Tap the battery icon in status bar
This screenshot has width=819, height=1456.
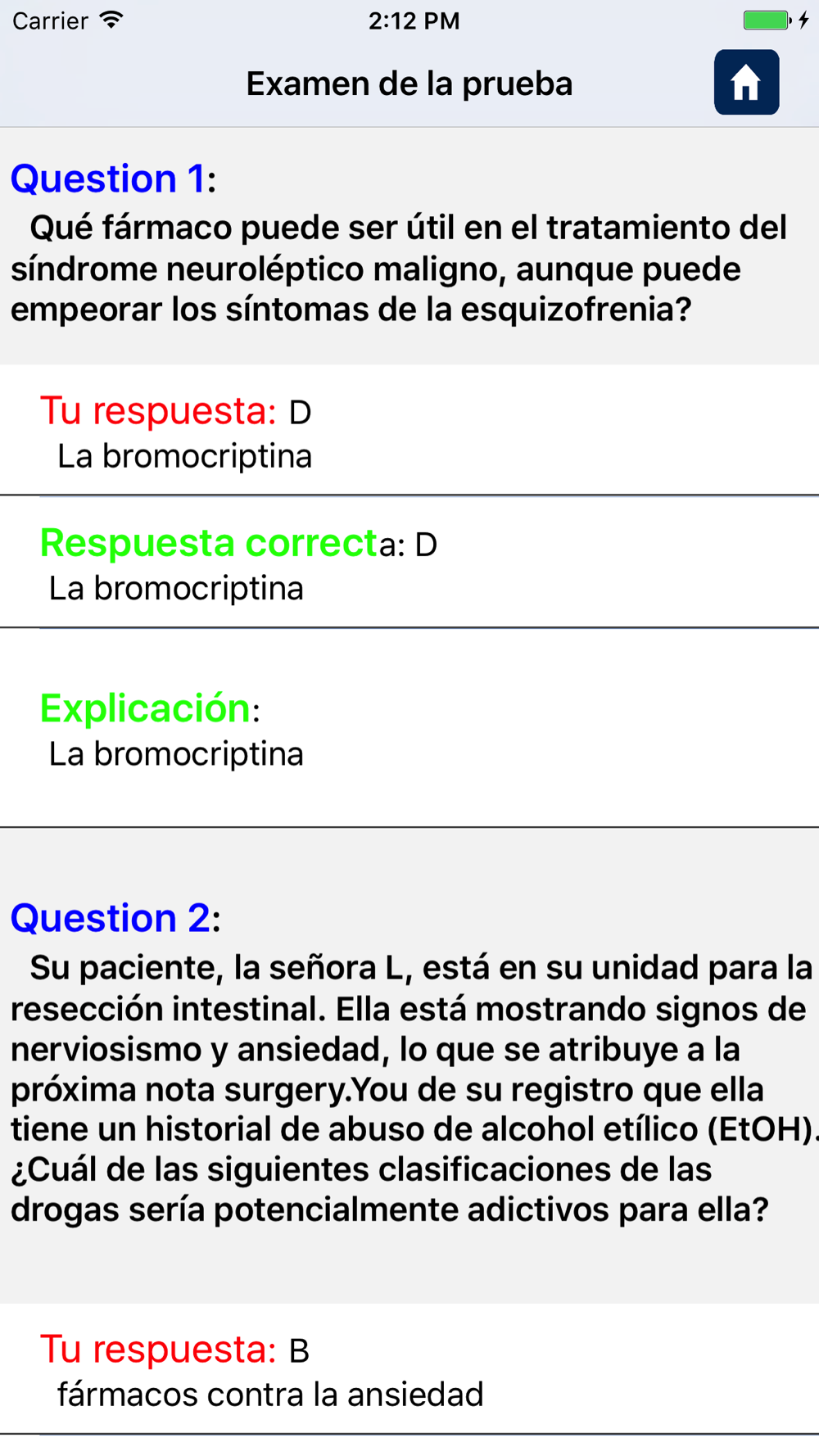[x=767, y=20]
